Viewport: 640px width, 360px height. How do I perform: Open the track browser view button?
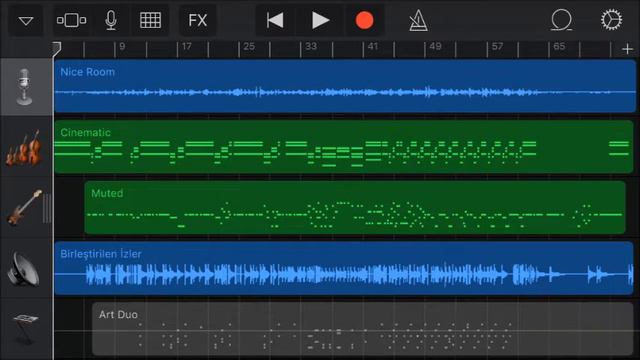[x=71, y=20]
